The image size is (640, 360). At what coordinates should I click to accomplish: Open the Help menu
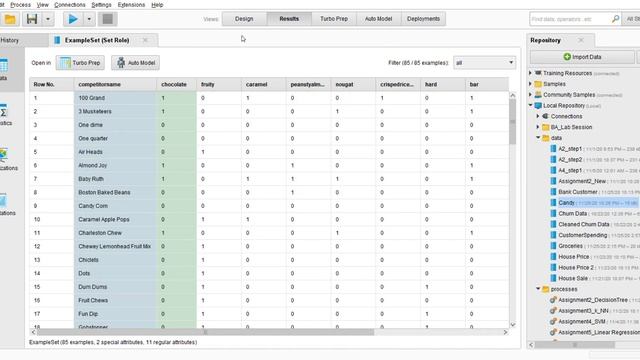click(157, 5)
